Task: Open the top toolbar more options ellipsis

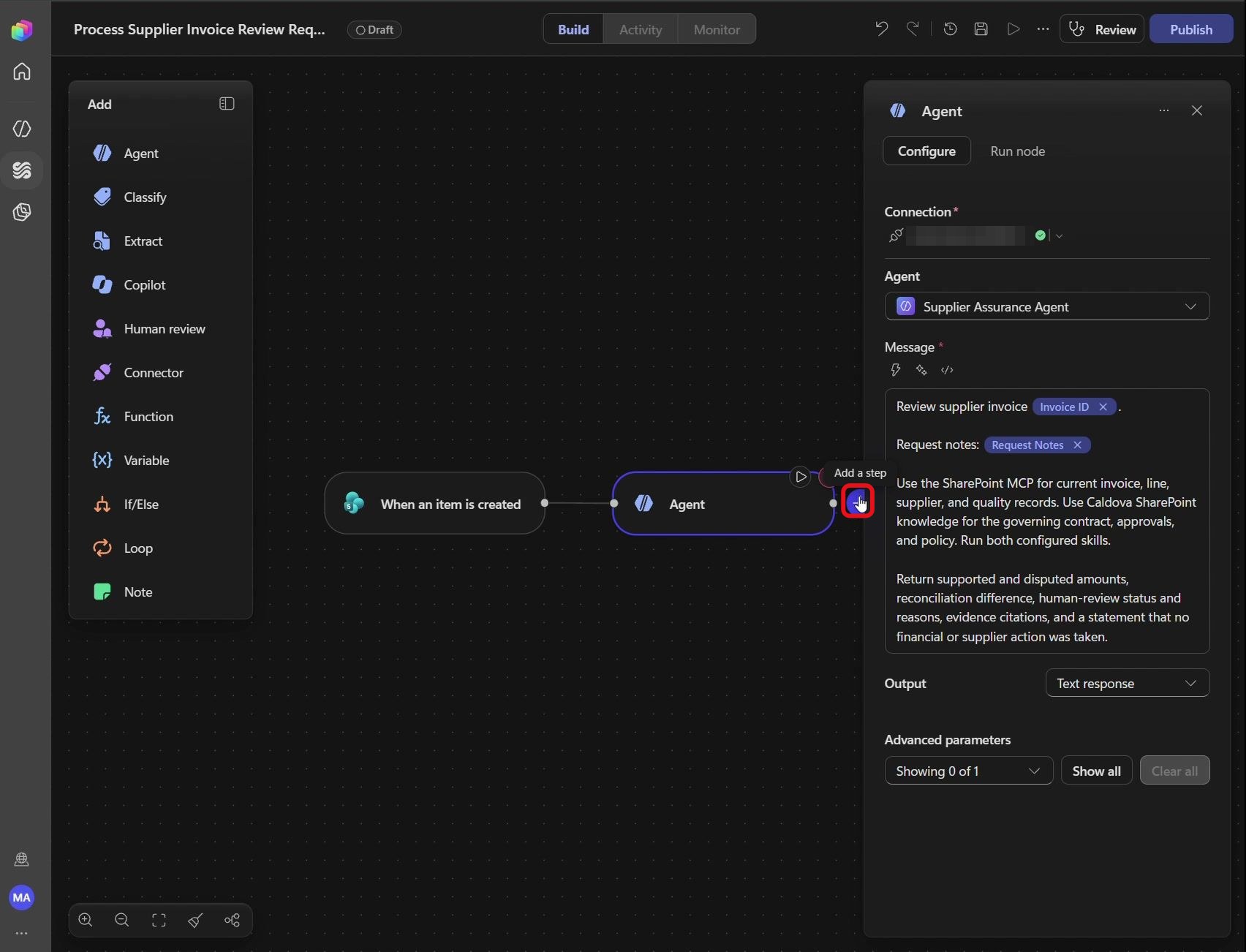Action: point(1043,29)
